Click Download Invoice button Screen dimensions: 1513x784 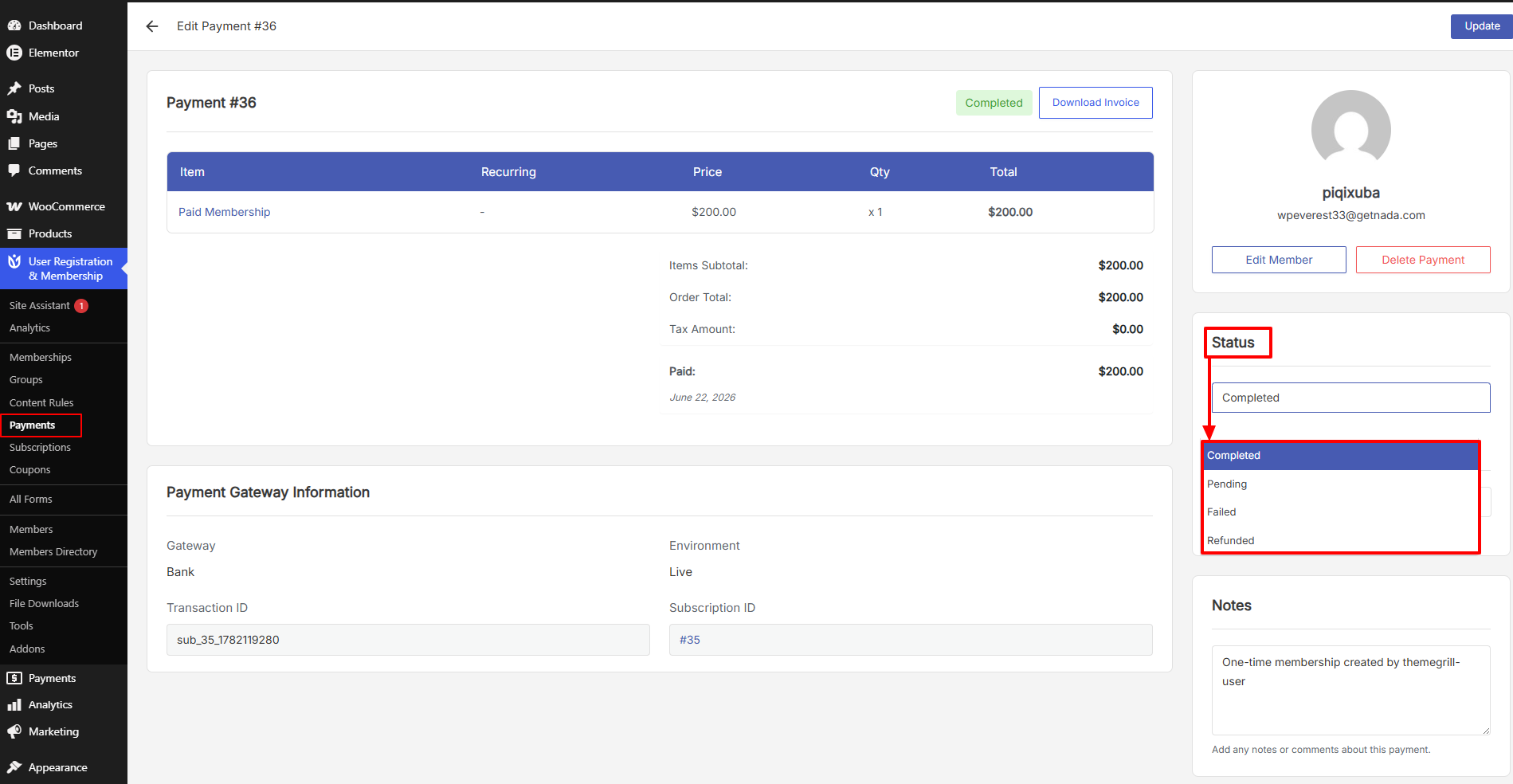coord(1096,103)
